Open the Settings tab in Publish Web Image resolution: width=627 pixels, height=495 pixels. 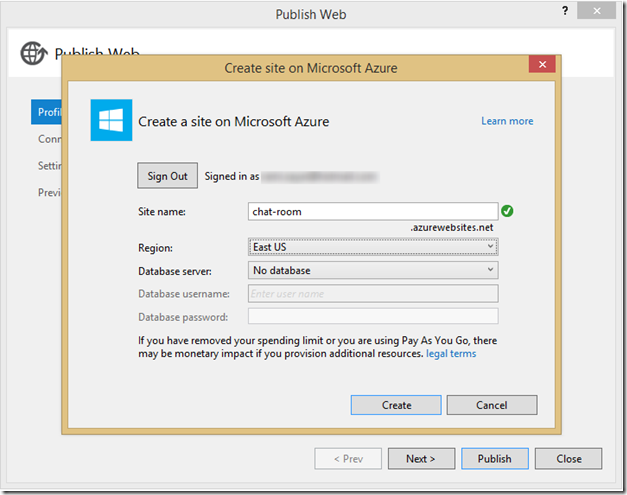[49, 165]
